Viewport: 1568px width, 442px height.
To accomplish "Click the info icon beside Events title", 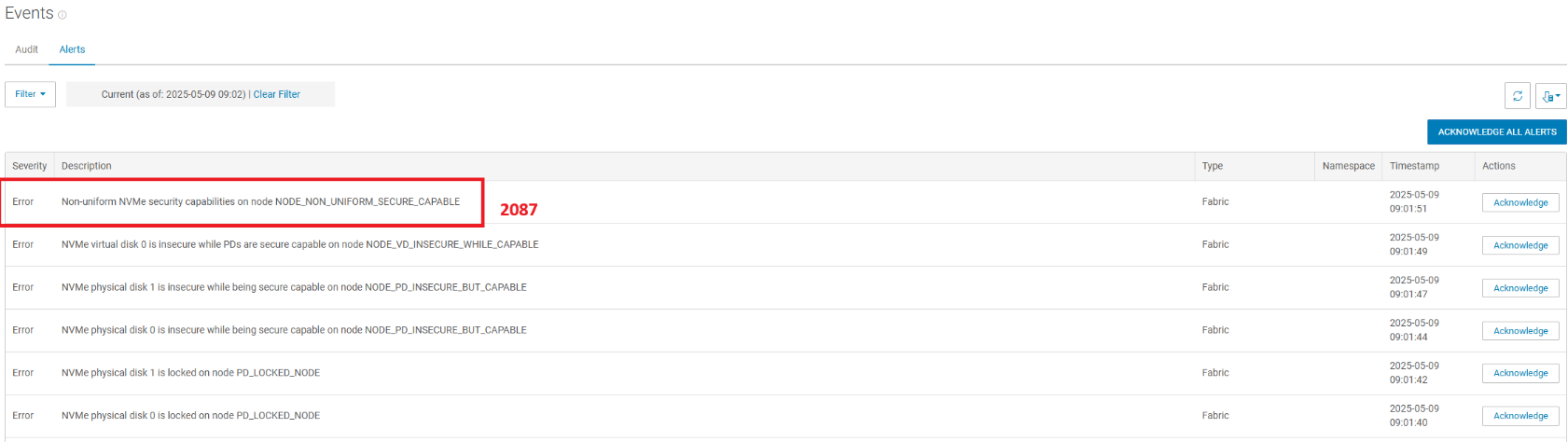I will click(62, 15).
